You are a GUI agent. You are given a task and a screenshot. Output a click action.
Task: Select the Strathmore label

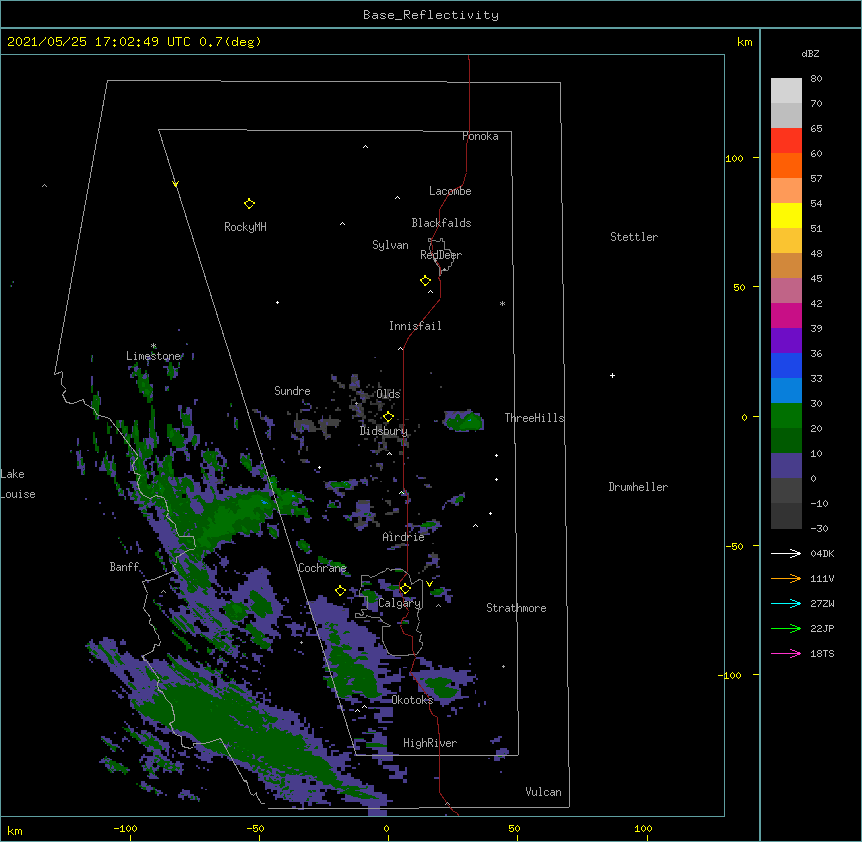pos(516,608)
